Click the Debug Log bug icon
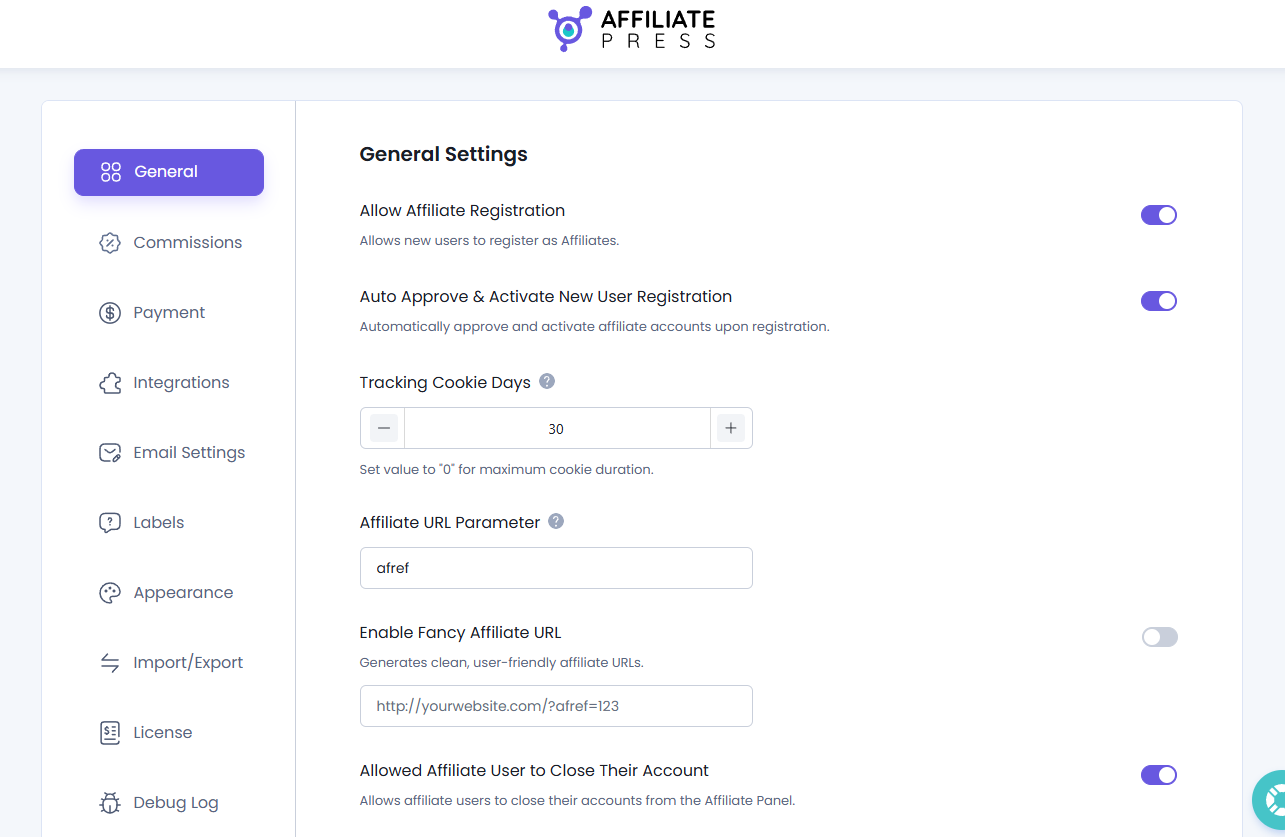Viewport: 1285px width, 837px height. pos(110,802)
